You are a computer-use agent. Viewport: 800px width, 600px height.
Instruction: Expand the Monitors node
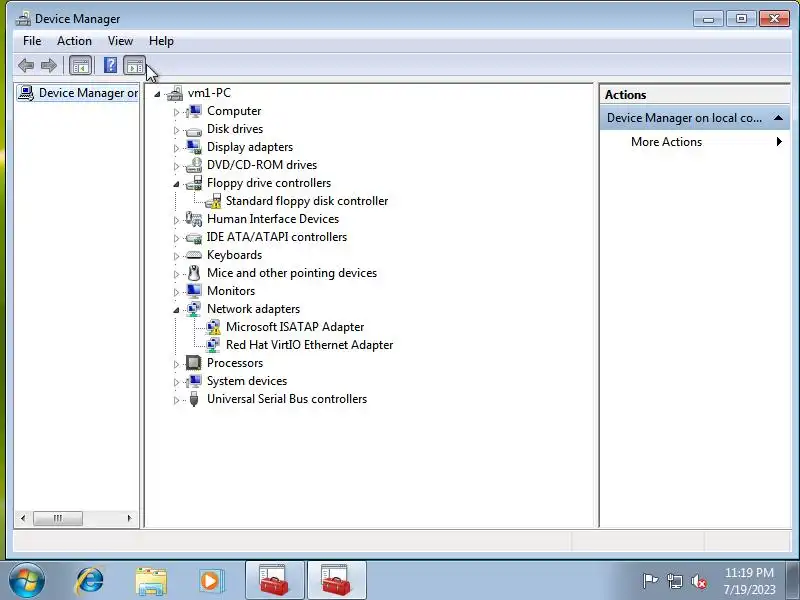coord(176,292)
